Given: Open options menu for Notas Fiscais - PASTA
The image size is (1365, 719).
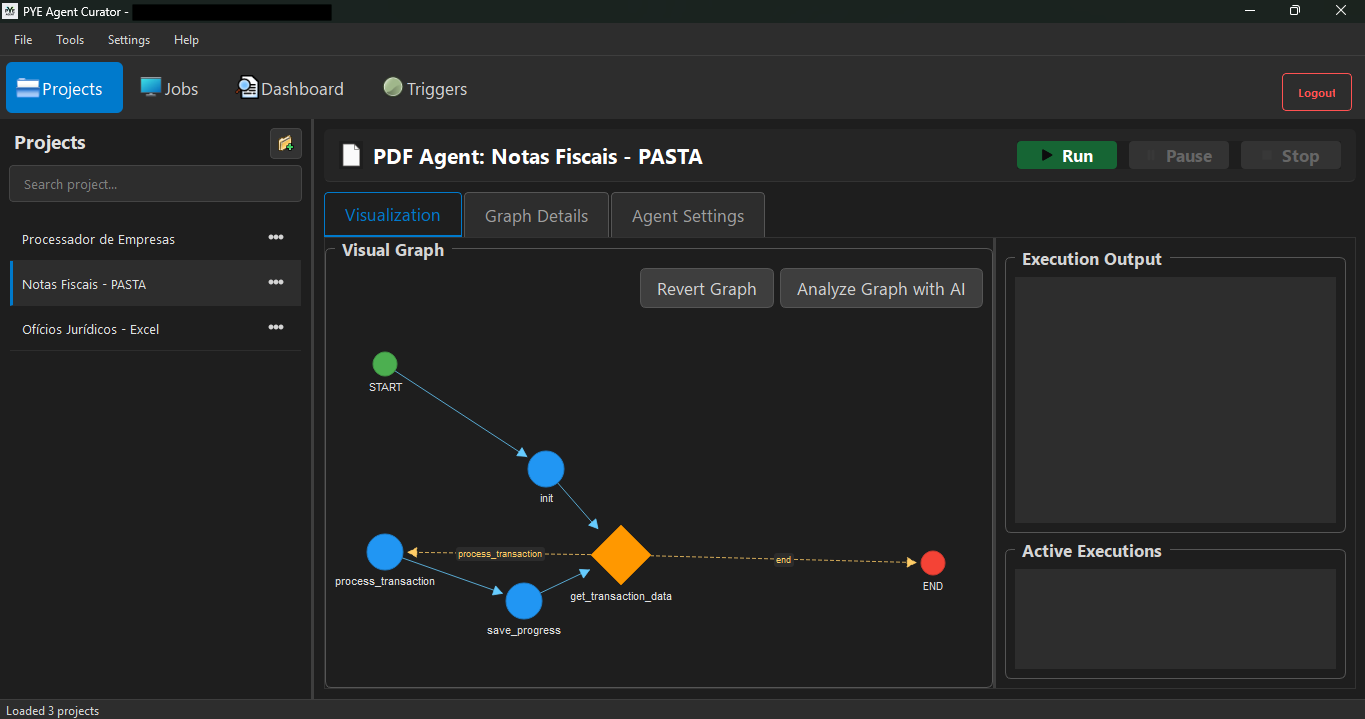Looking at the screenshot, I should (276, 283).
